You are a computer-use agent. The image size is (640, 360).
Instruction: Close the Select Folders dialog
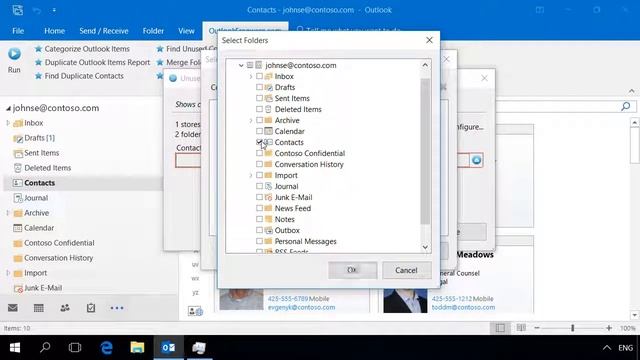pos(429,40)
